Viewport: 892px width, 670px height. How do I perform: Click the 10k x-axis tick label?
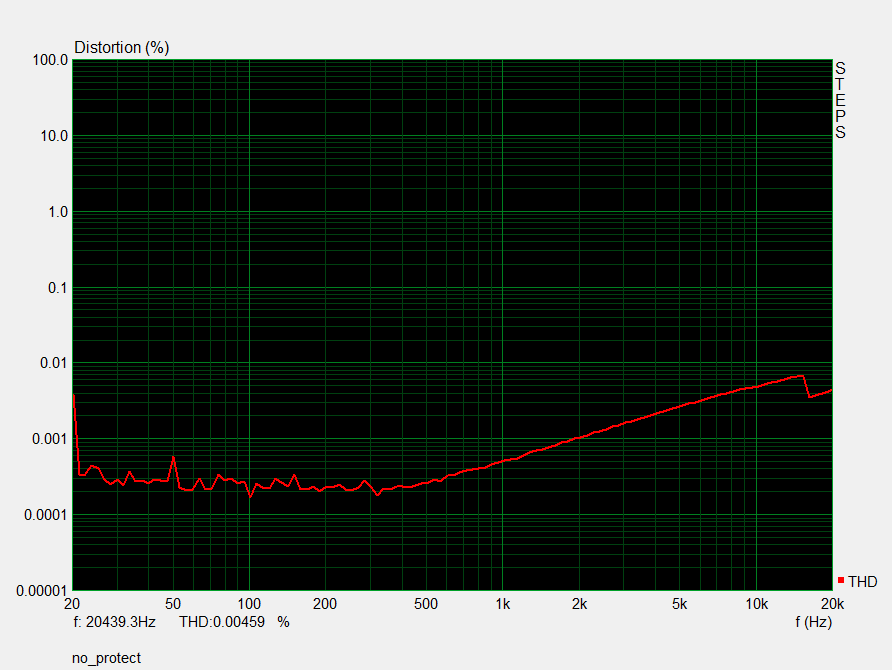[x=757, y=604]
